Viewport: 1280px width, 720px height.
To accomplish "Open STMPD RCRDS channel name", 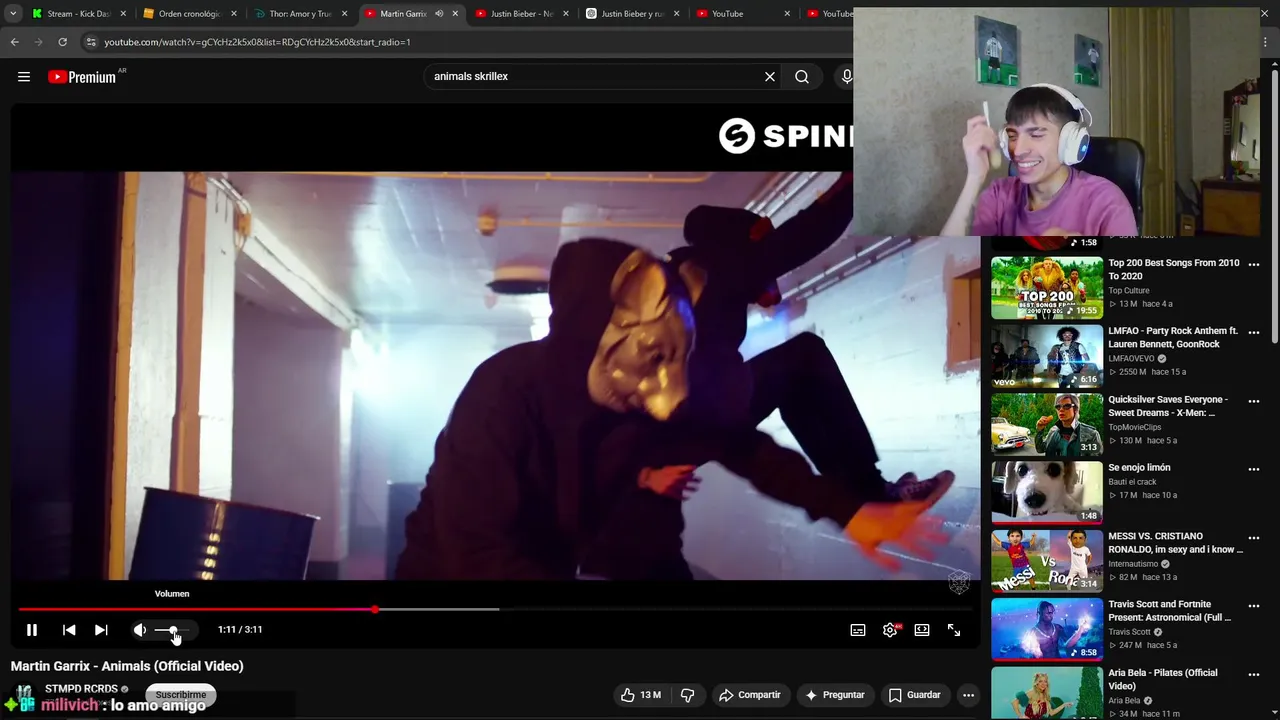I will (81, 689).
